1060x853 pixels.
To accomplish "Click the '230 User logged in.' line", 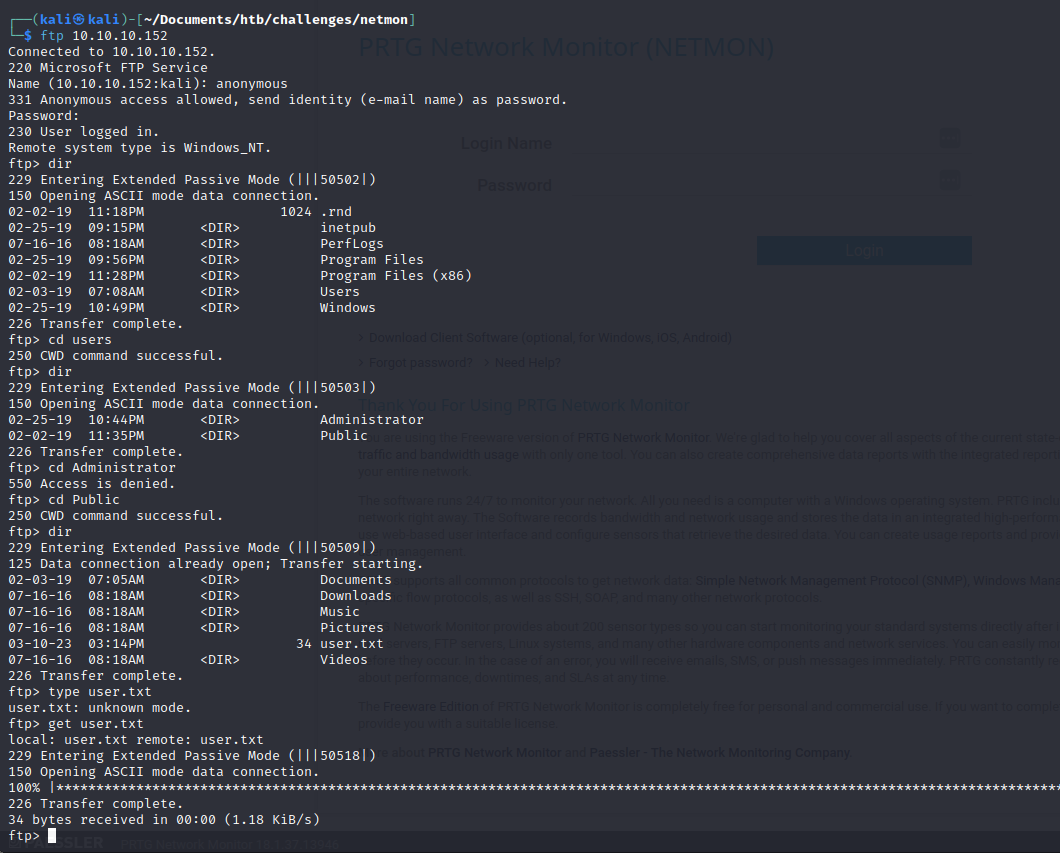I will pyautogui.click(x=84, y=132).
